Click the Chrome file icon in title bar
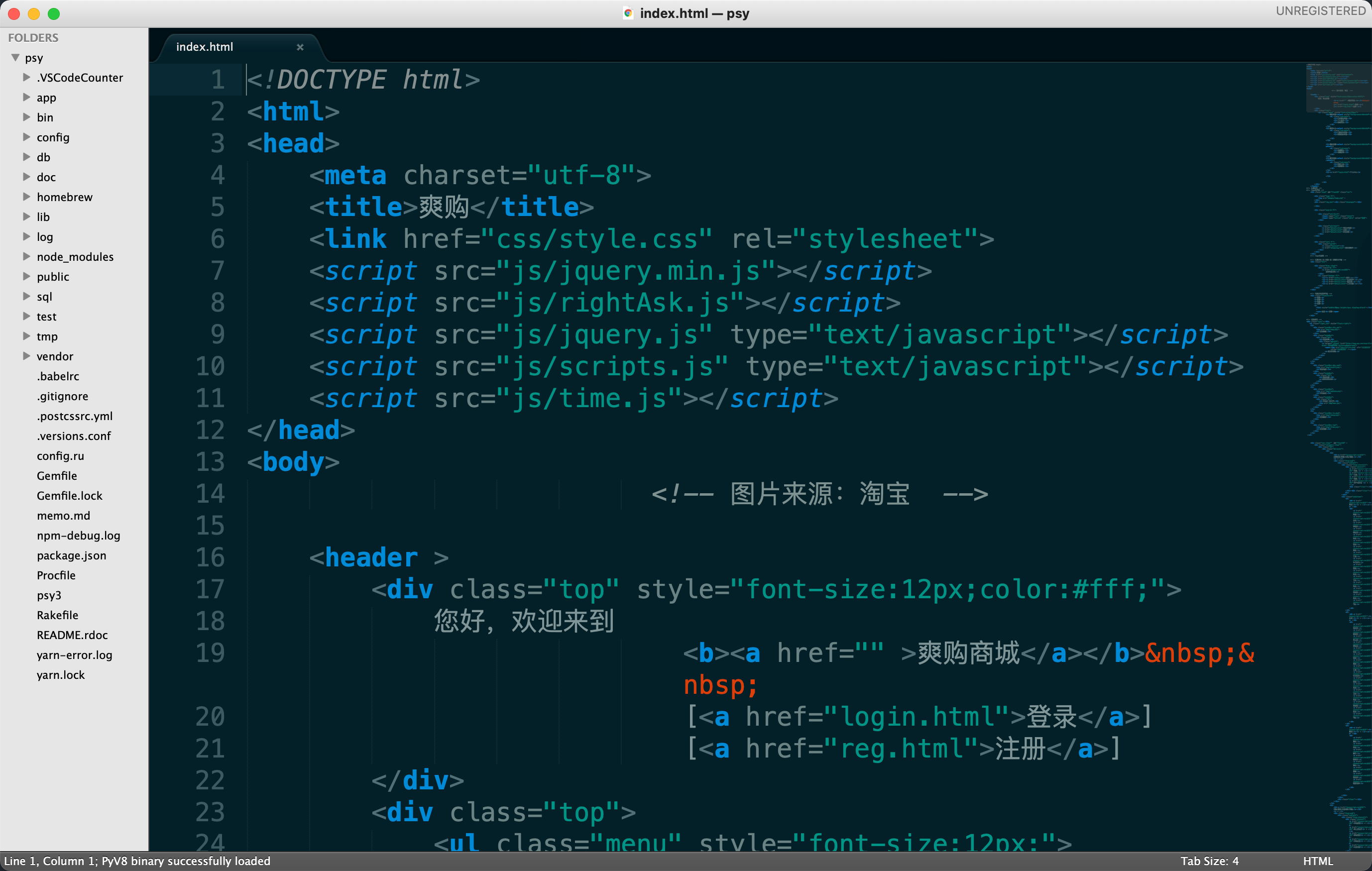This screenshot has width=1372, height=871. 628,13
